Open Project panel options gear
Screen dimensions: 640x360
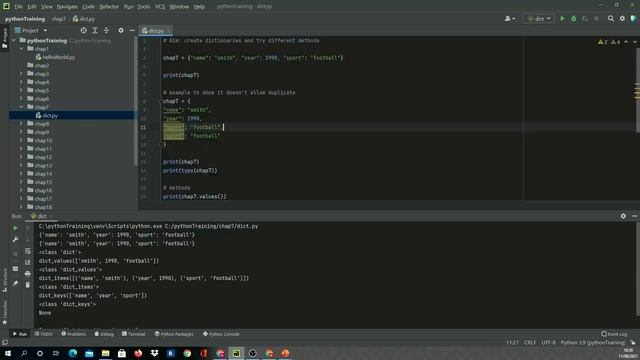pos(120,31)
